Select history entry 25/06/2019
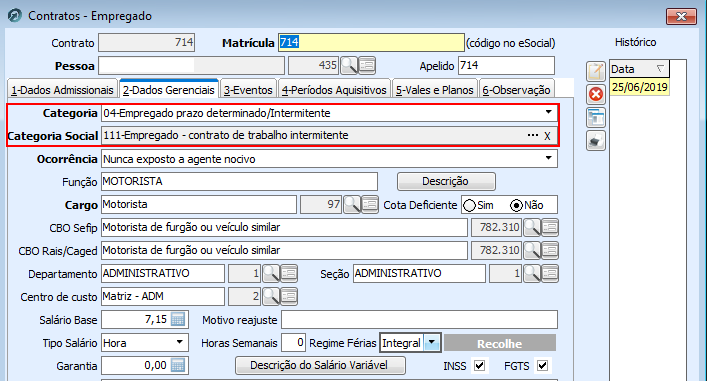The image size is (709, 381). point(639,87)
